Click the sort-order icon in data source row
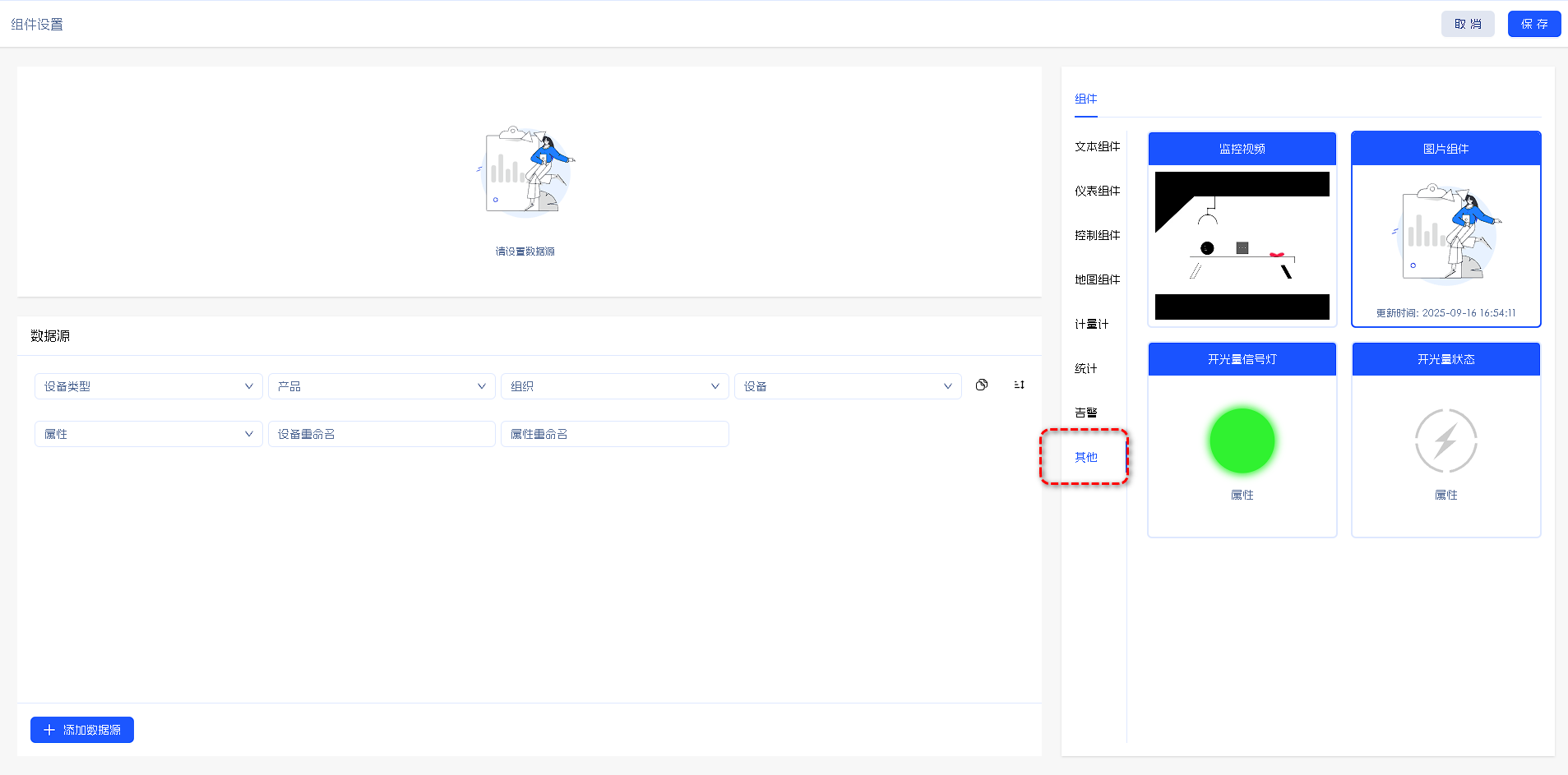1568x775 pixels. 1019,385
